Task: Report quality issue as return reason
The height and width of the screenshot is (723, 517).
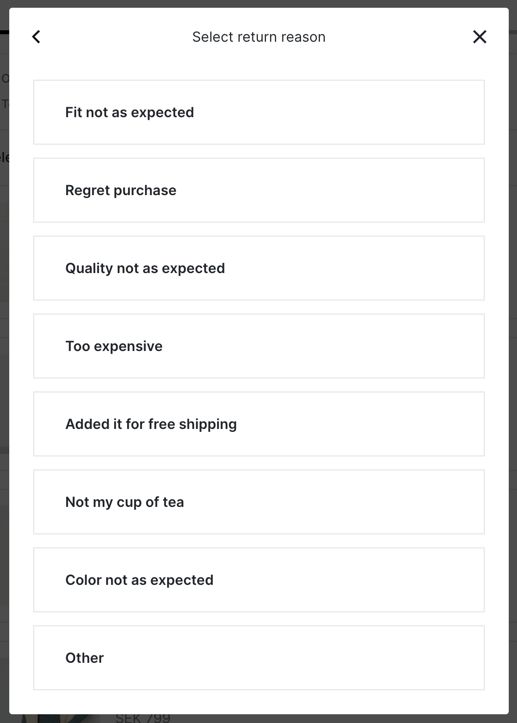Action: coord(259,268)
